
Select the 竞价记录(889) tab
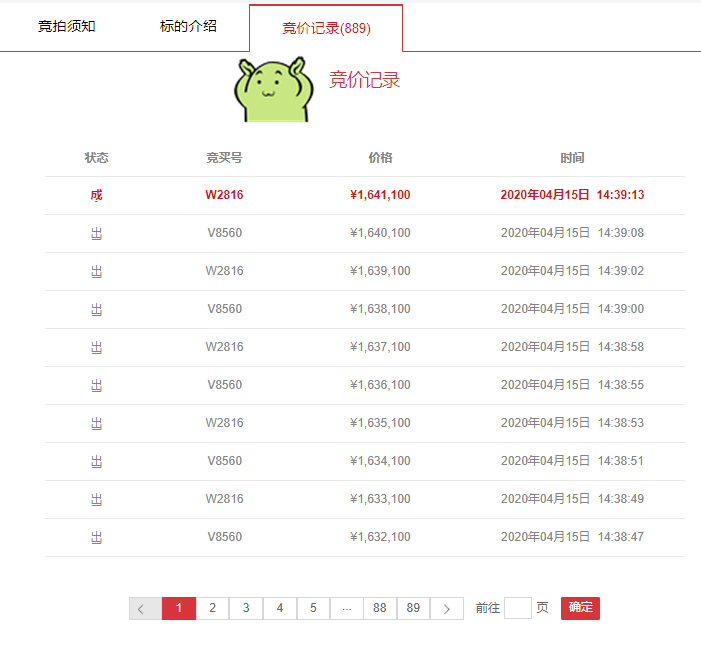(x=326, y=28)
